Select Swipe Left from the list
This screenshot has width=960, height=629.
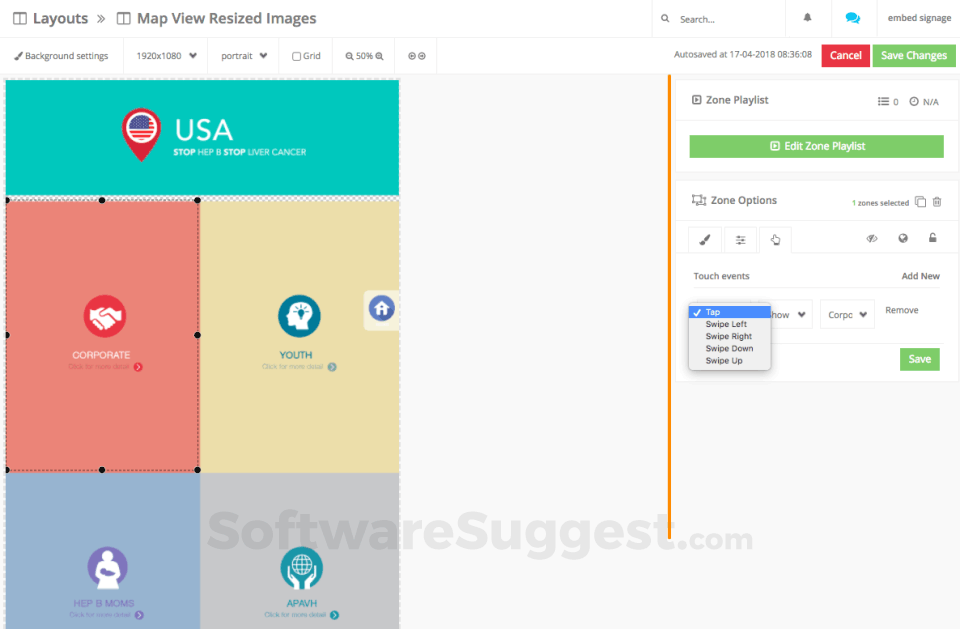pos(726,324)
